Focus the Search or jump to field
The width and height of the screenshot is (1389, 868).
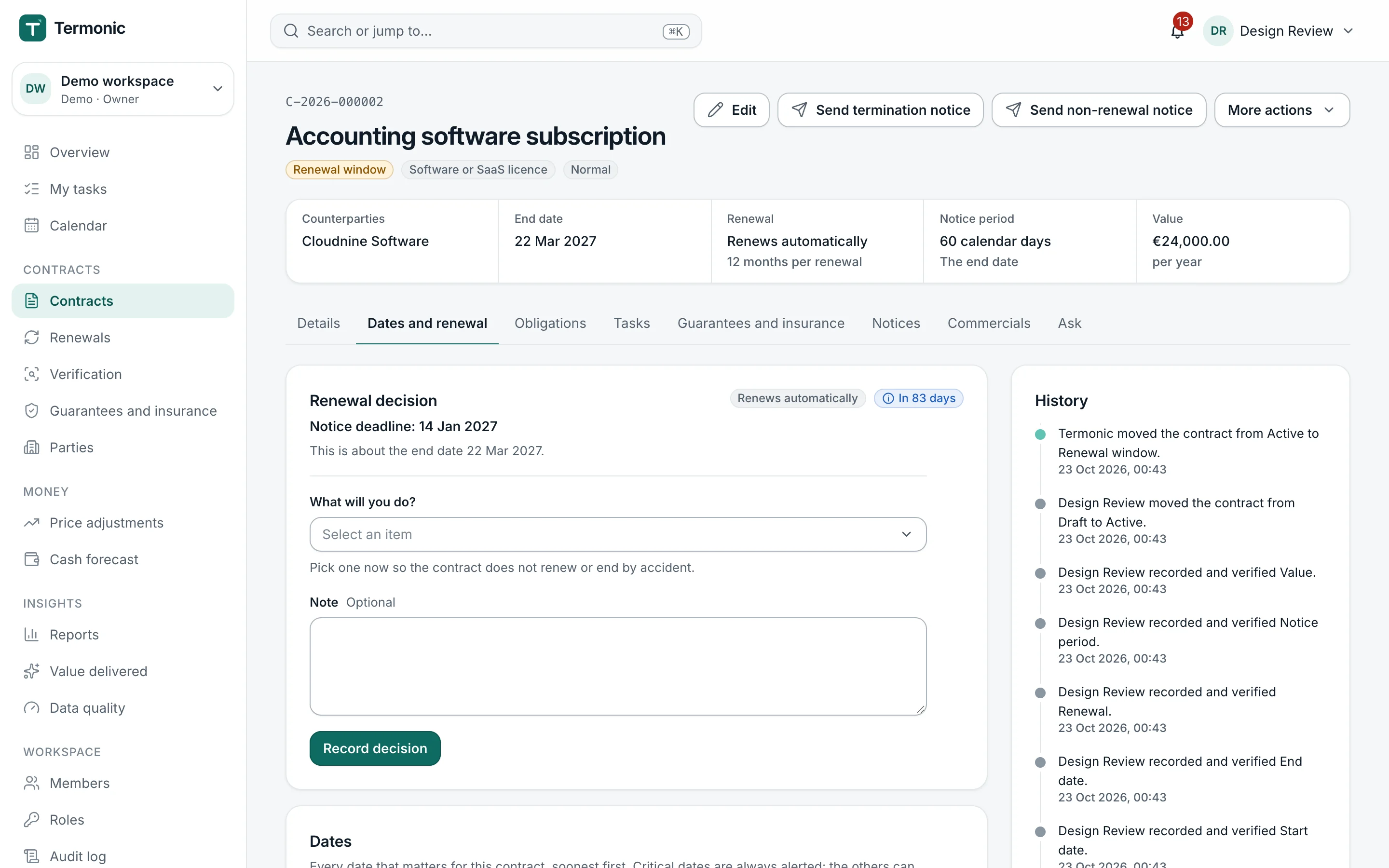coord(486,31)
